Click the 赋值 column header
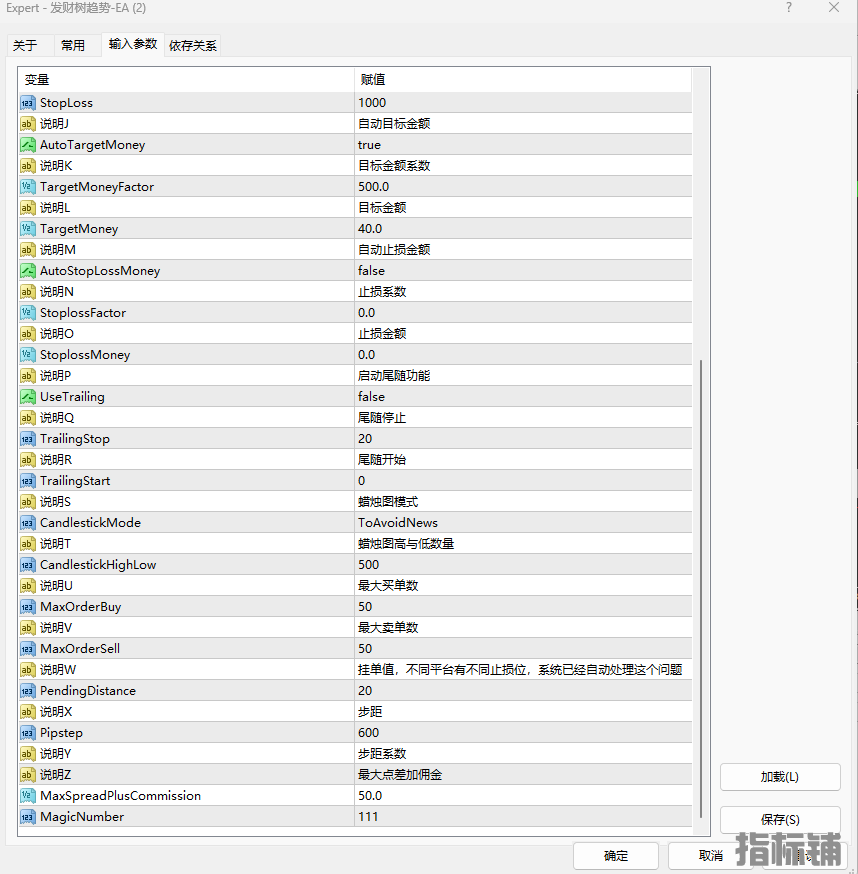Screen dimensions: 858x874 [523, 80]
